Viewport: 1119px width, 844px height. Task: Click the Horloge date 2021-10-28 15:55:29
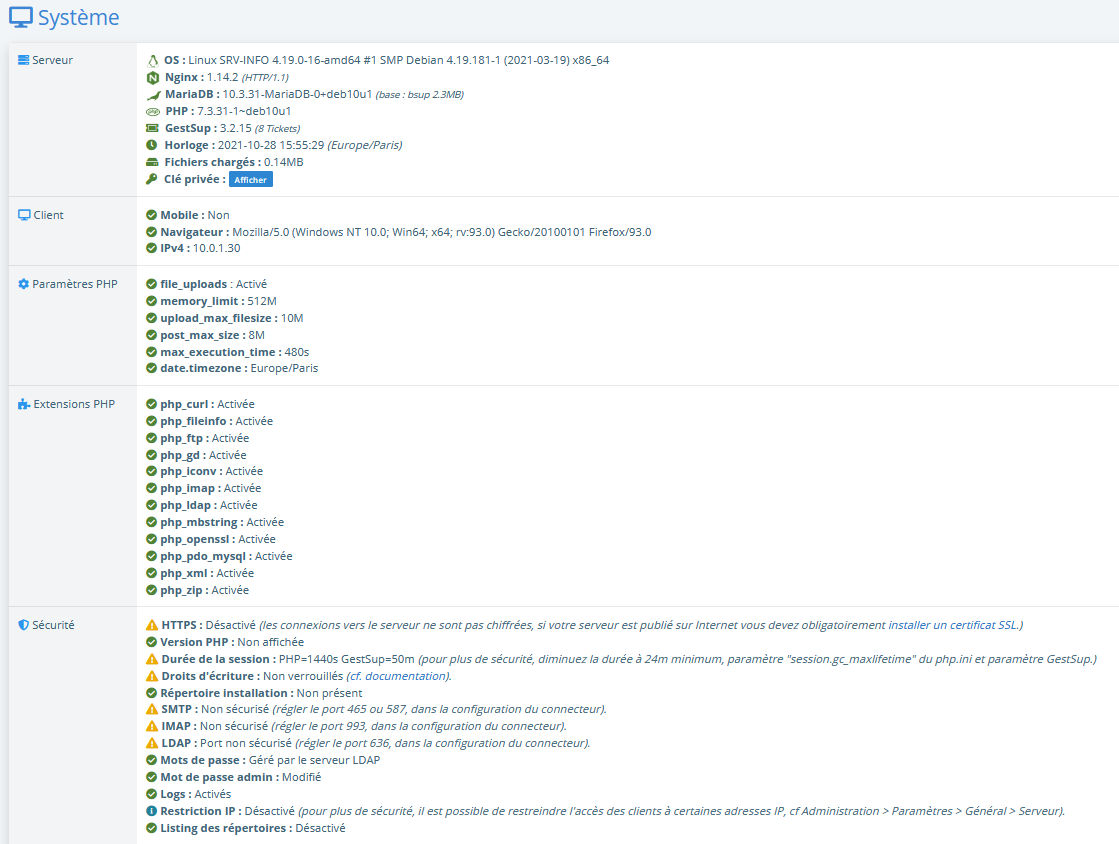(x=271, y=145)
